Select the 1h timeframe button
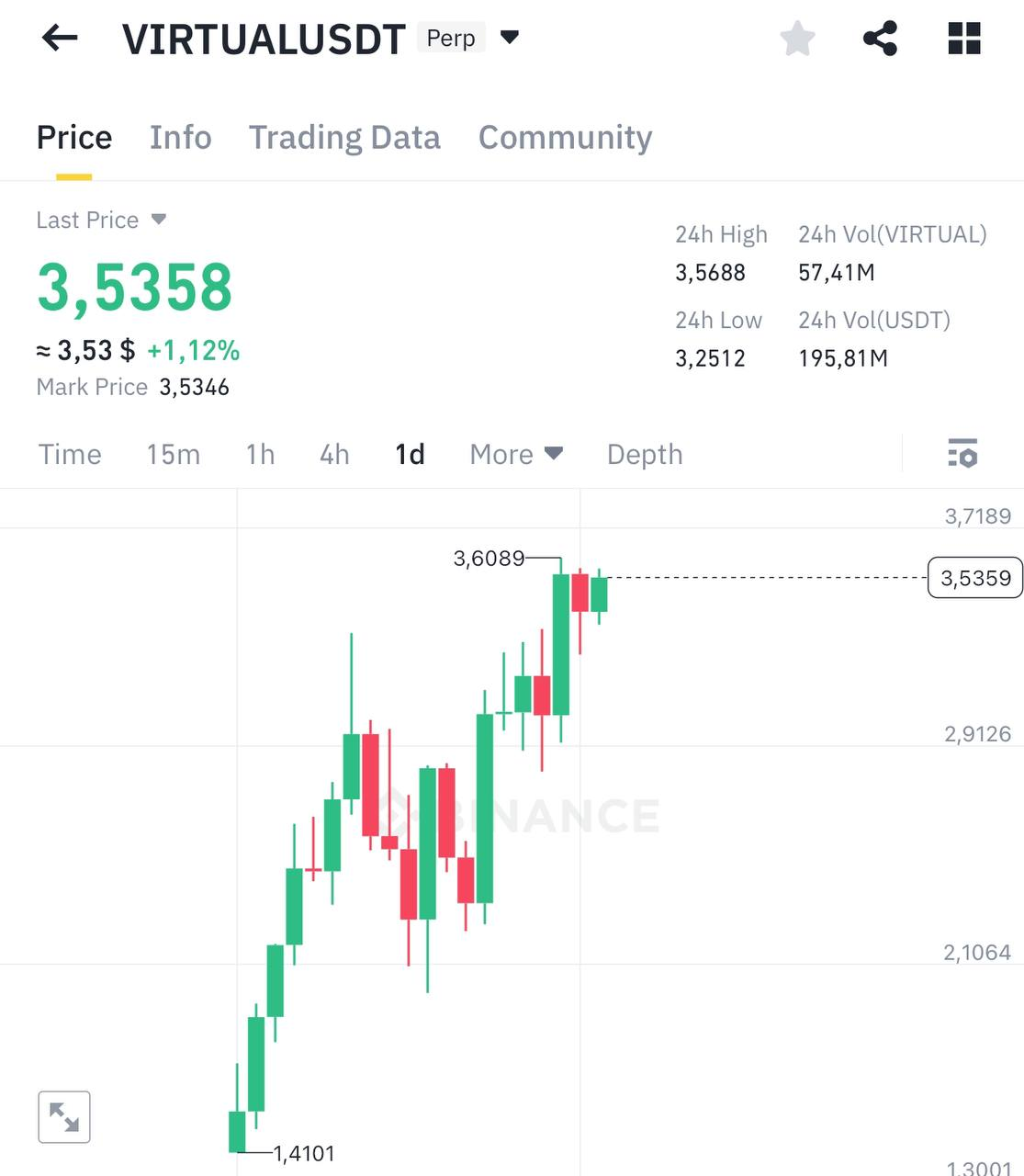Image resolution: width=1024 pixels, height=1176 pixels. click(x=259, y=454)
